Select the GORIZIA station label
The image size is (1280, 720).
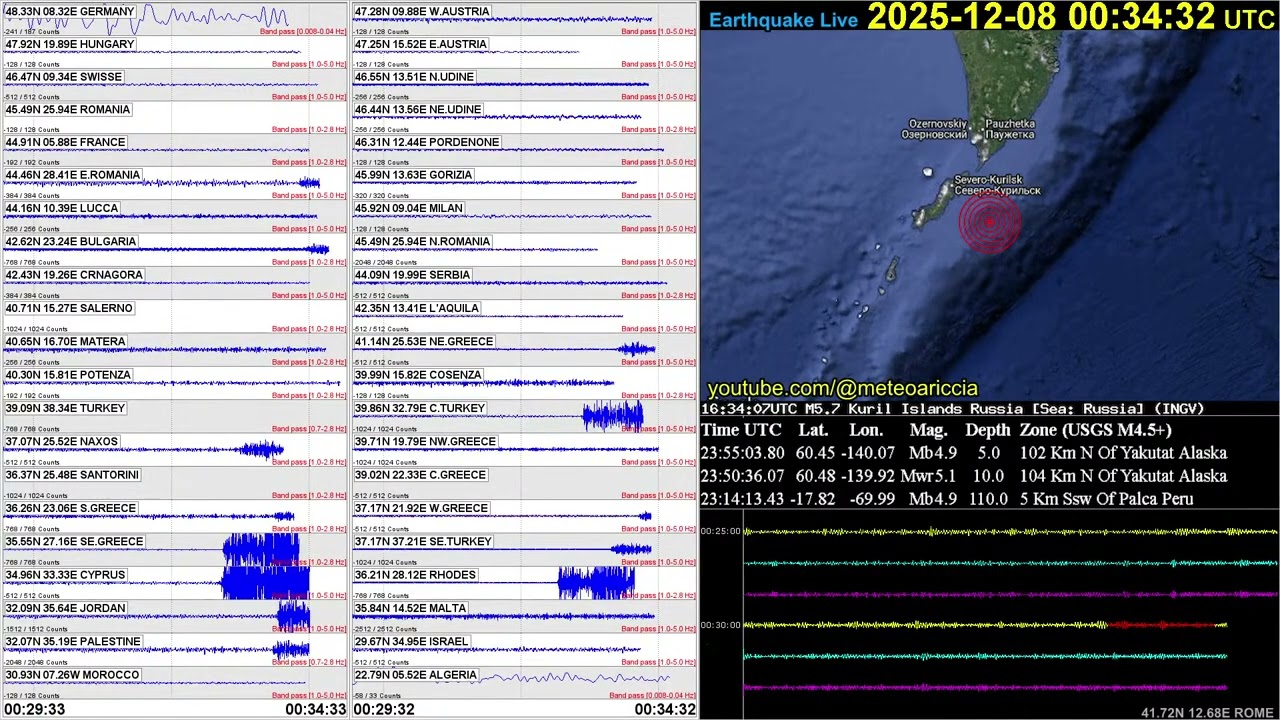tap(414, 176)
